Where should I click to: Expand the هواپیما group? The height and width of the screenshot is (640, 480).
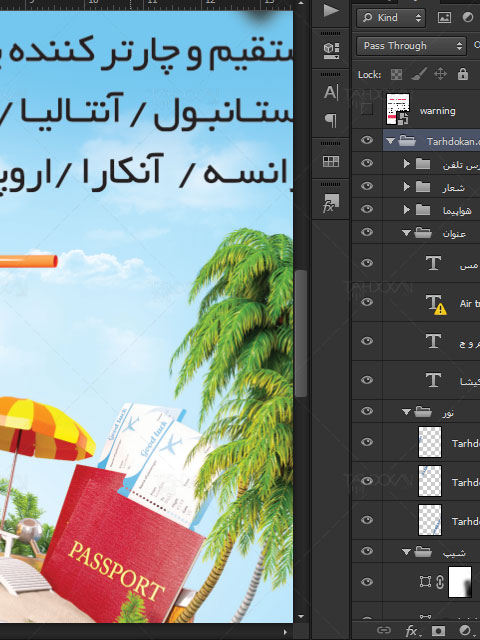[406, 209]
